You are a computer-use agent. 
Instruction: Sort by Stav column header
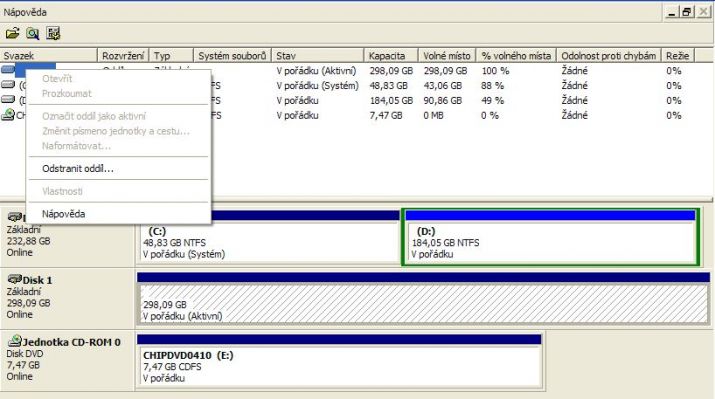[x=318, y=56]
